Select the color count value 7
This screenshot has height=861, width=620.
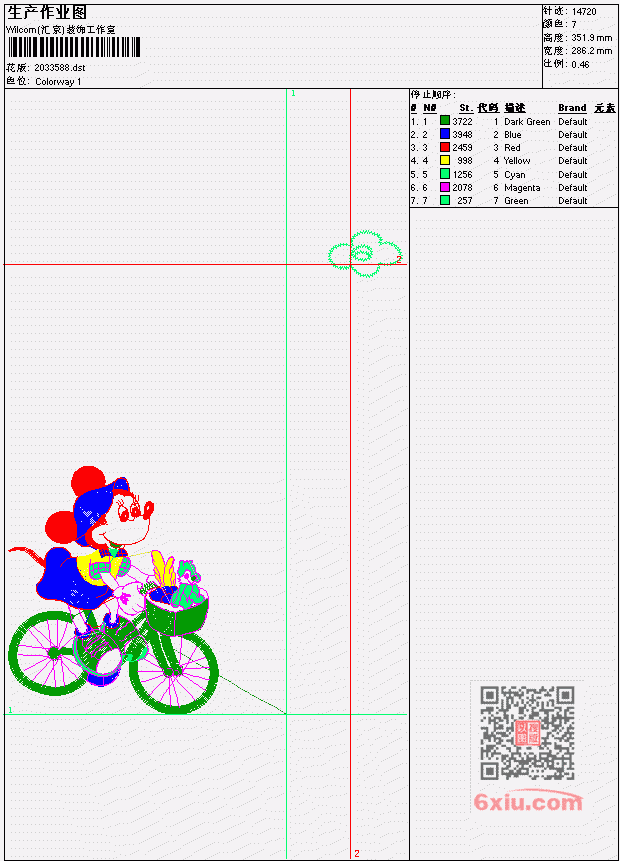[574, 25]
